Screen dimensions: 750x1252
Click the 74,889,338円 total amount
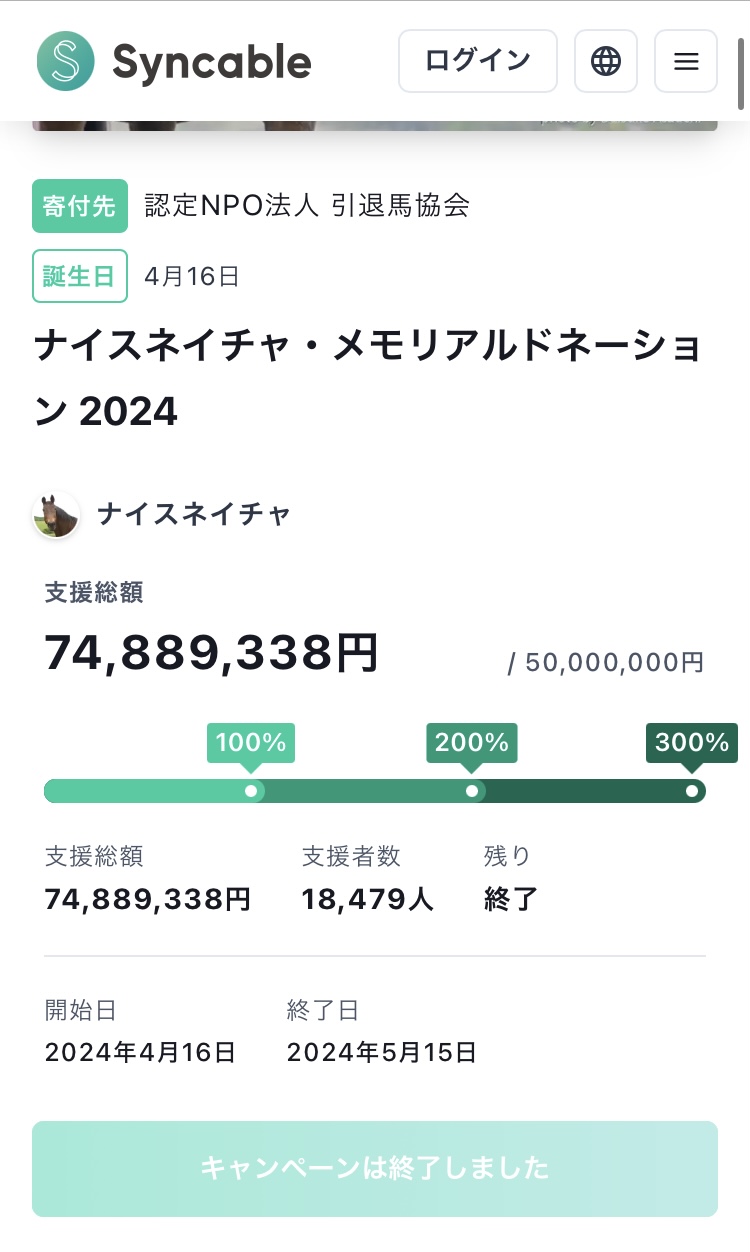[211, 654]
